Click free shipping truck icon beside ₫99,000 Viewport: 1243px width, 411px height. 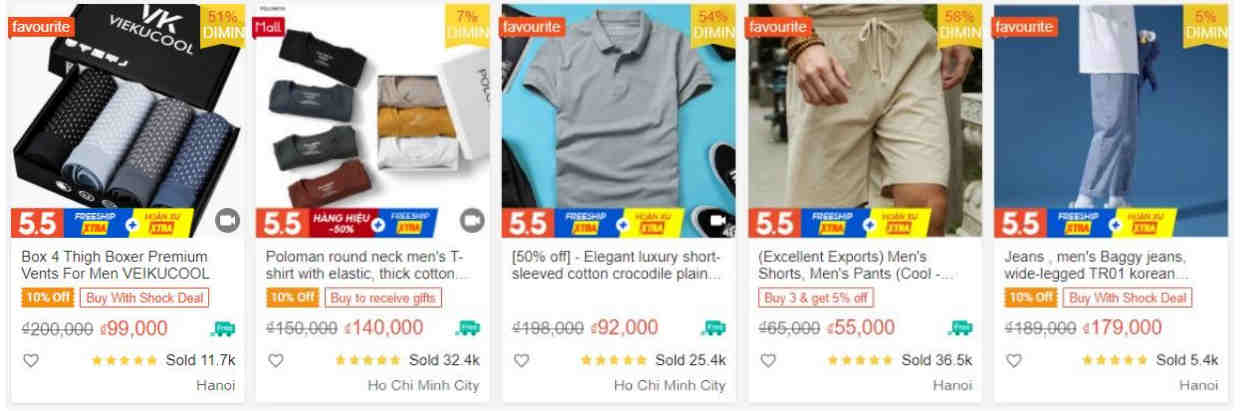[222, 328]
